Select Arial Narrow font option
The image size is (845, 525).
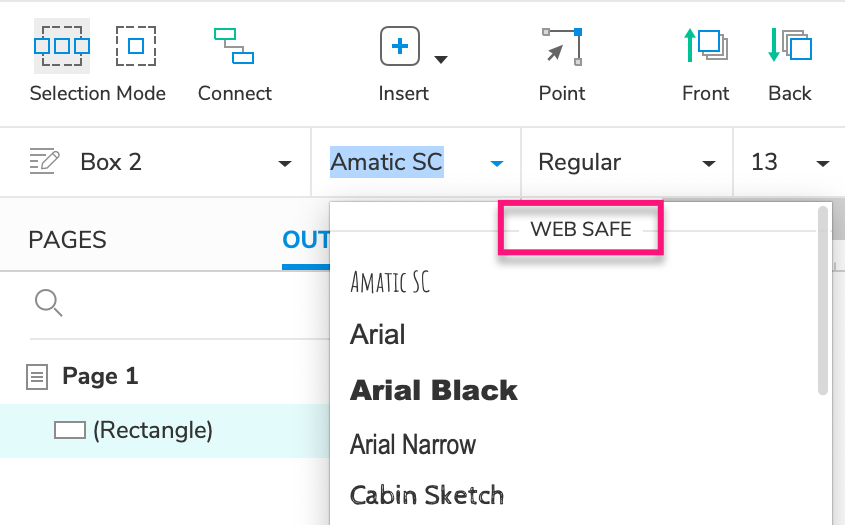[413, 444]
